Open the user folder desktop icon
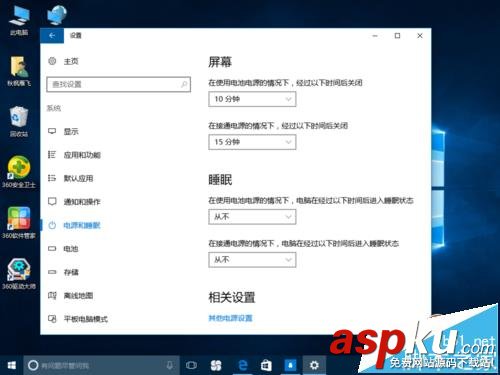This screenshot has height=375, width=500. (x=19, y=71)
